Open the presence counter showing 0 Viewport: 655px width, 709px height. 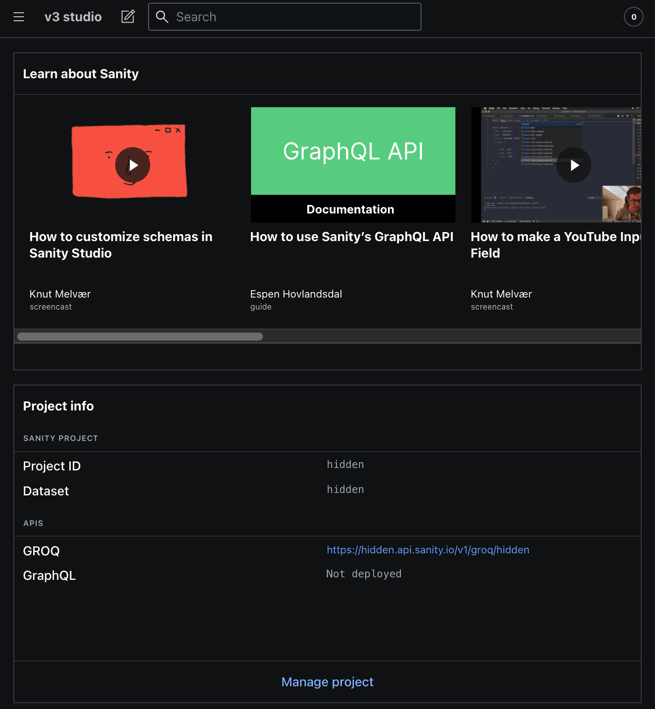pos(633,17)
